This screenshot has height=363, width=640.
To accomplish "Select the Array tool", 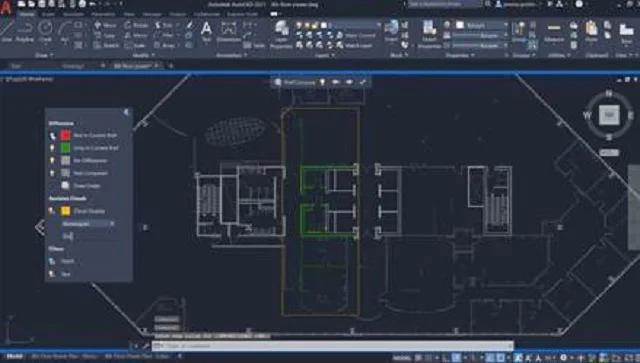I will 165,45.
